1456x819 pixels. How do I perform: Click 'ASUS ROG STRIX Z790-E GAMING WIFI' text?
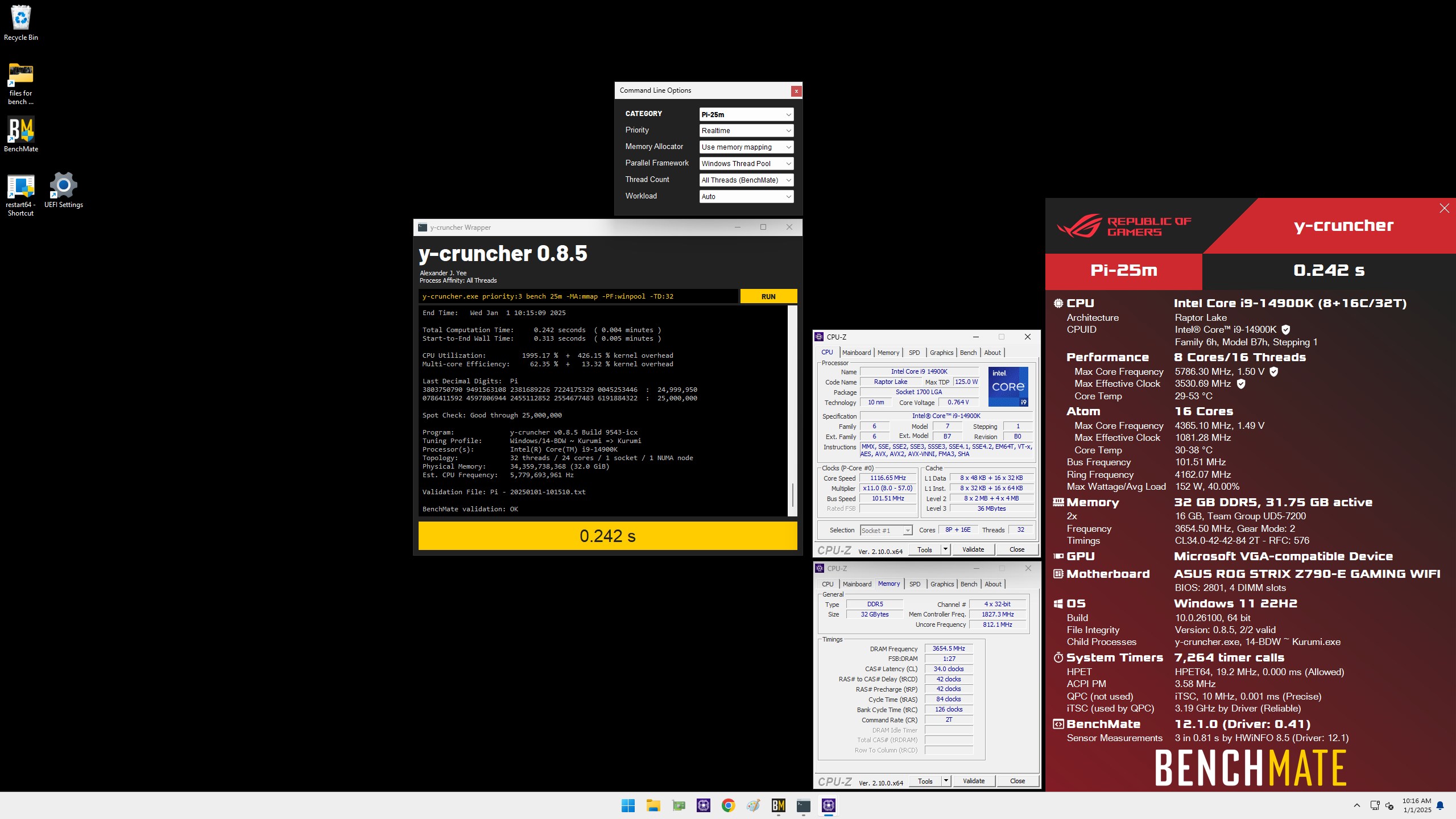[1307, 574]
